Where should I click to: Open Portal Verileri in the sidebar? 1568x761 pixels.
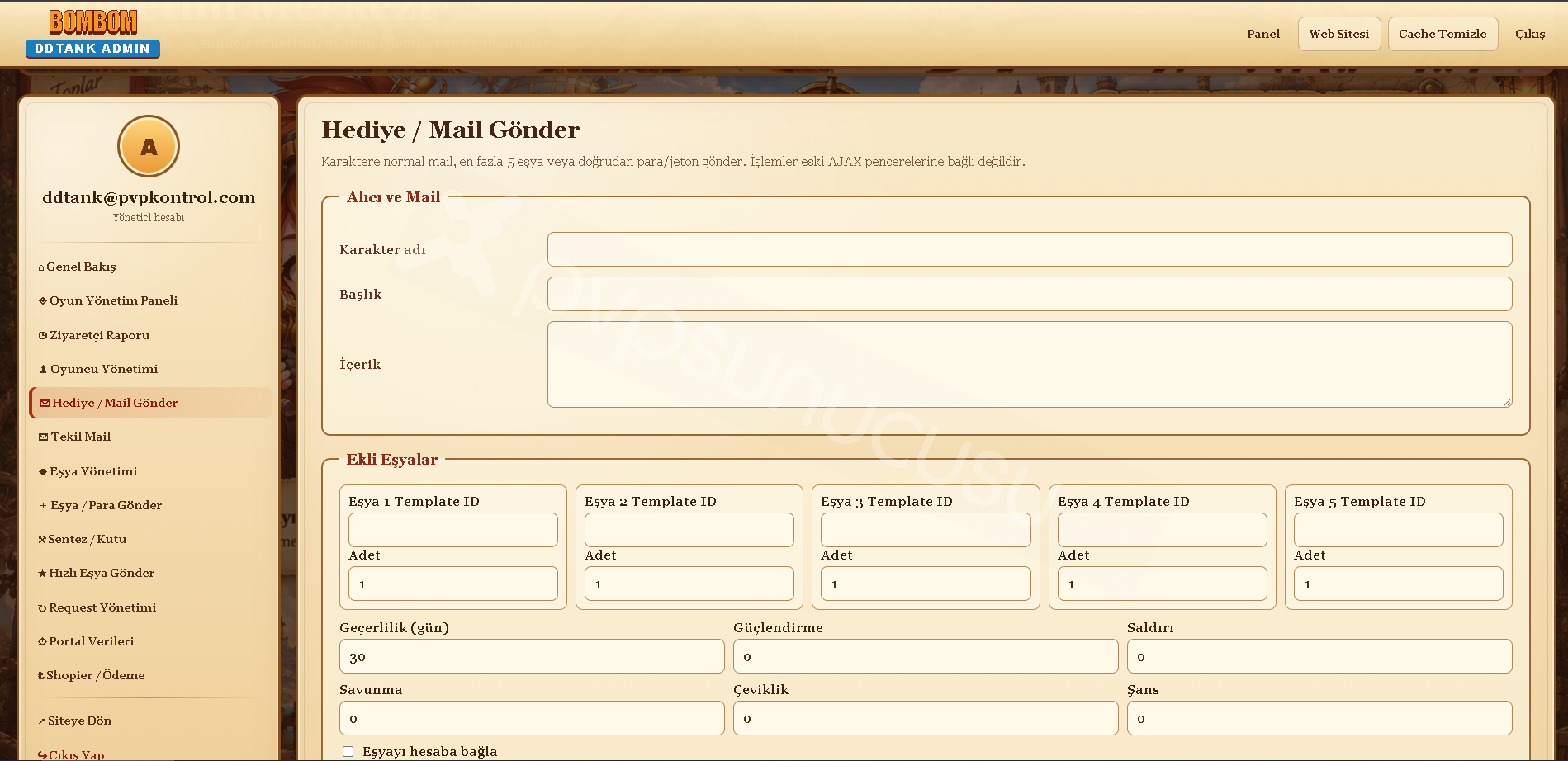click(86, 641)
